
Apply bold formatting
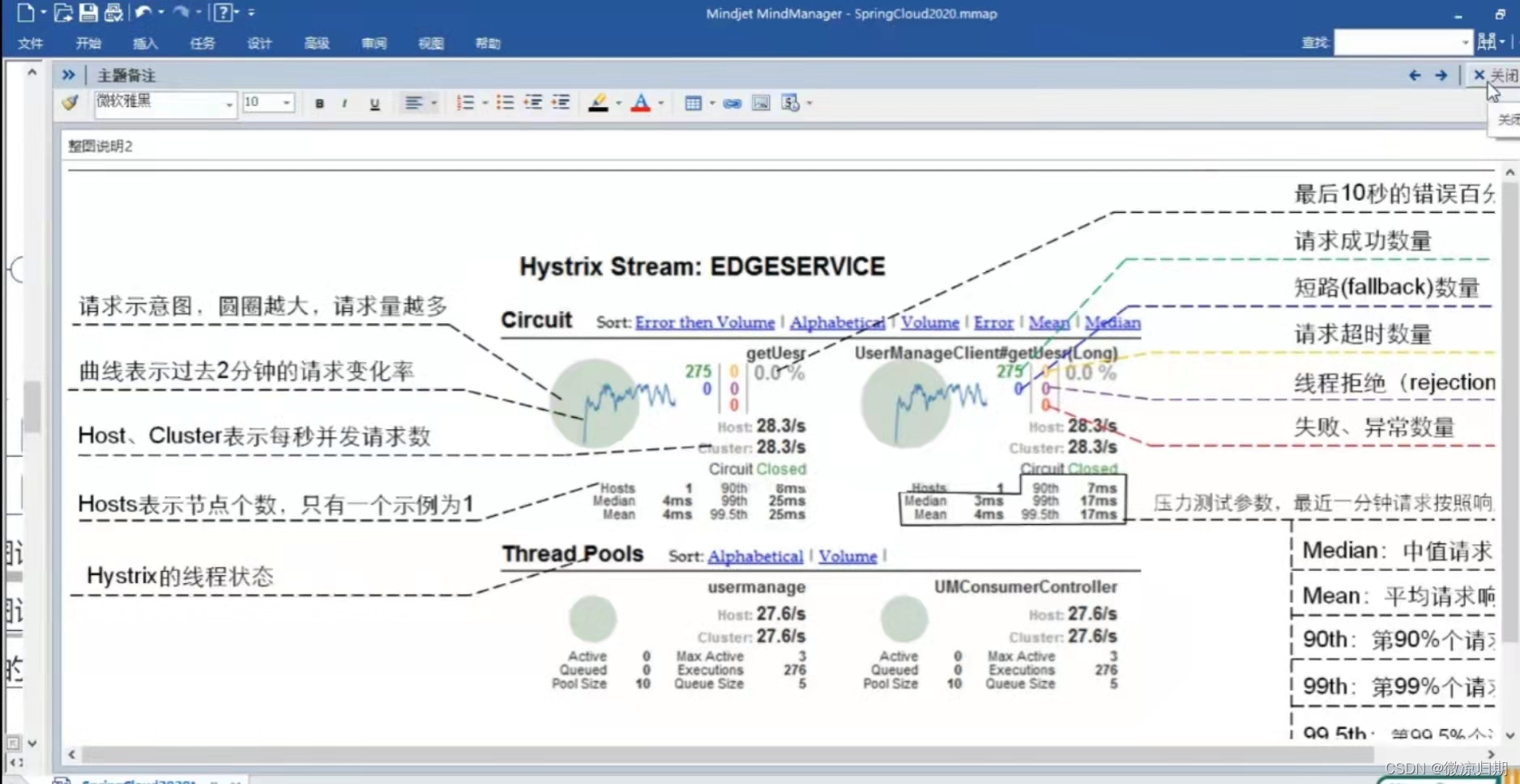pyautogui.click(x=319, y=104)
